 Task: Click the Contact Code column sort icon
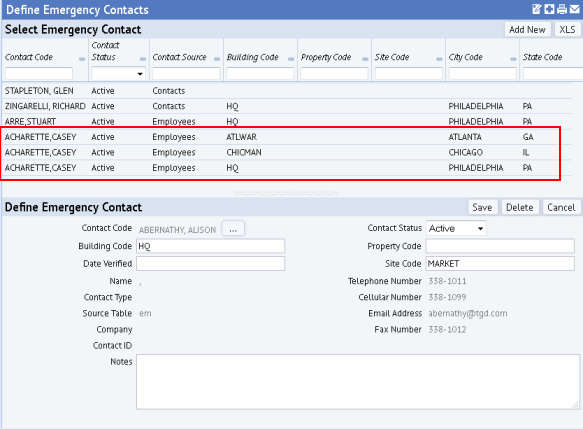tap(82, 59)
